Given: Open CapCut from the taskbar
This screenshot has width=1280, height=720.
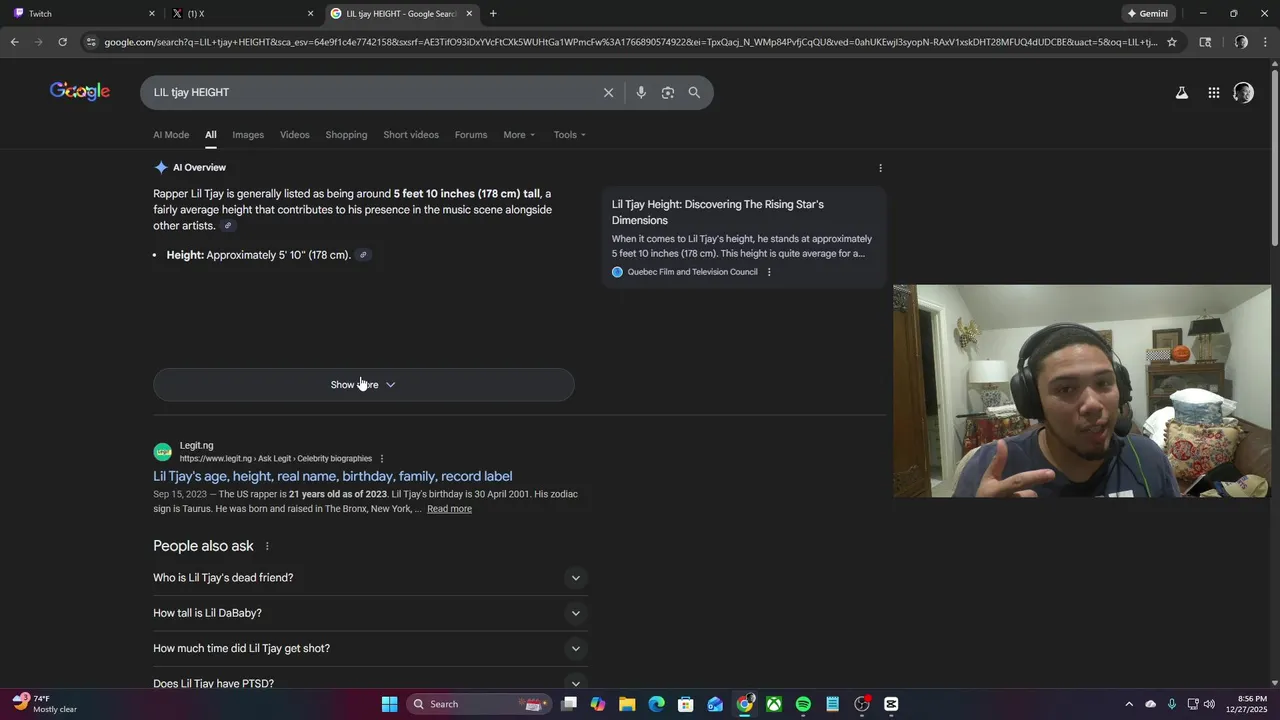Looking at the screenshot, I should [x=891, y=704].
